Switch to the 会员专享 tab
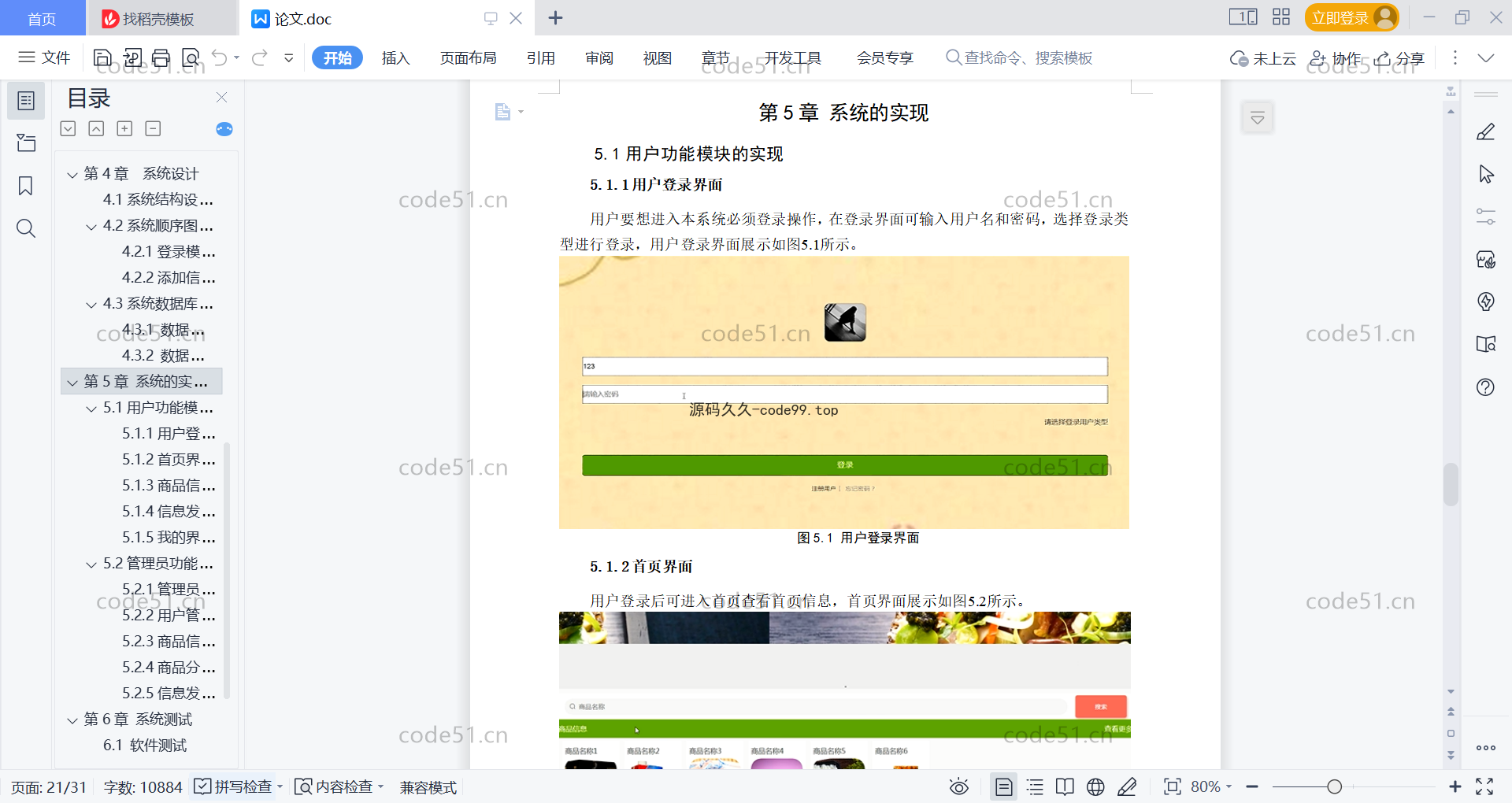This screenshot has width=1512, height=803. click(x=884, y=57)
